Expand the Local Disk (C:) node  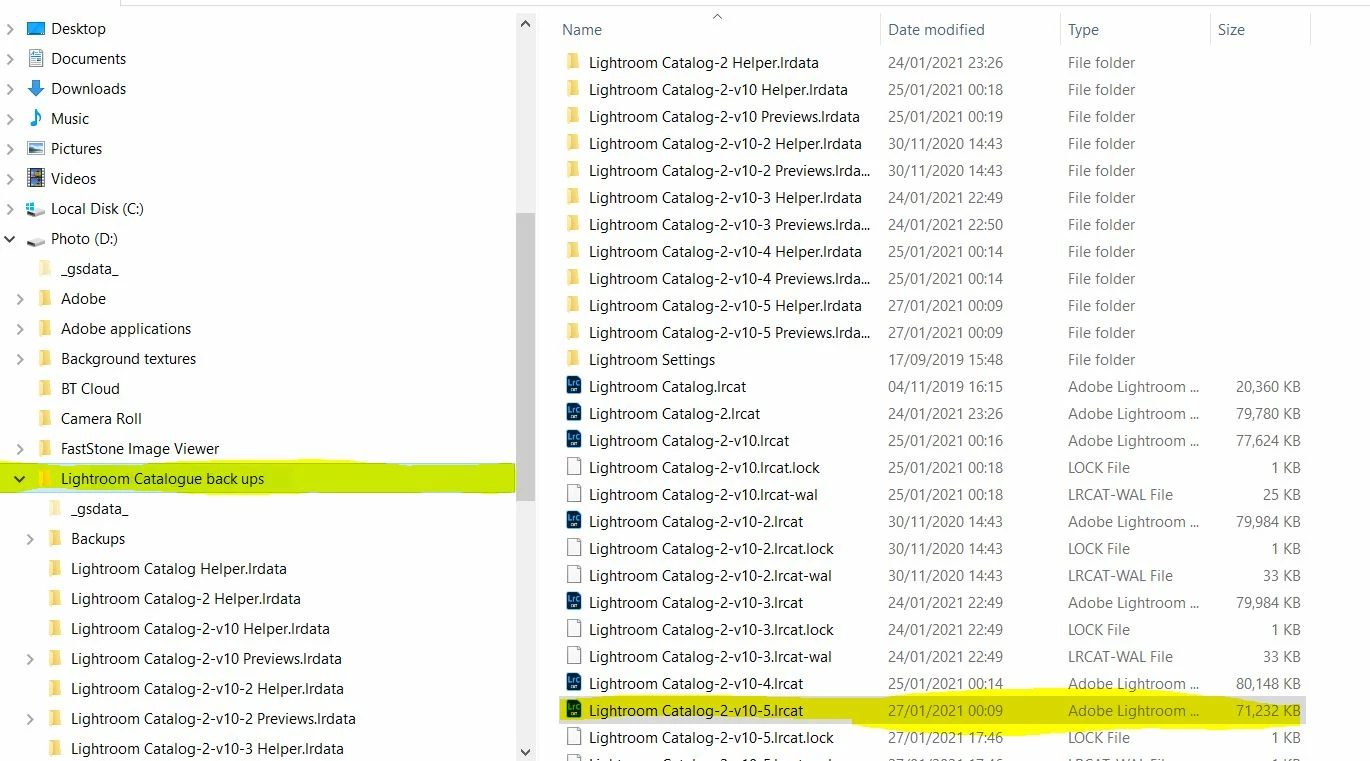pos(10,209)
